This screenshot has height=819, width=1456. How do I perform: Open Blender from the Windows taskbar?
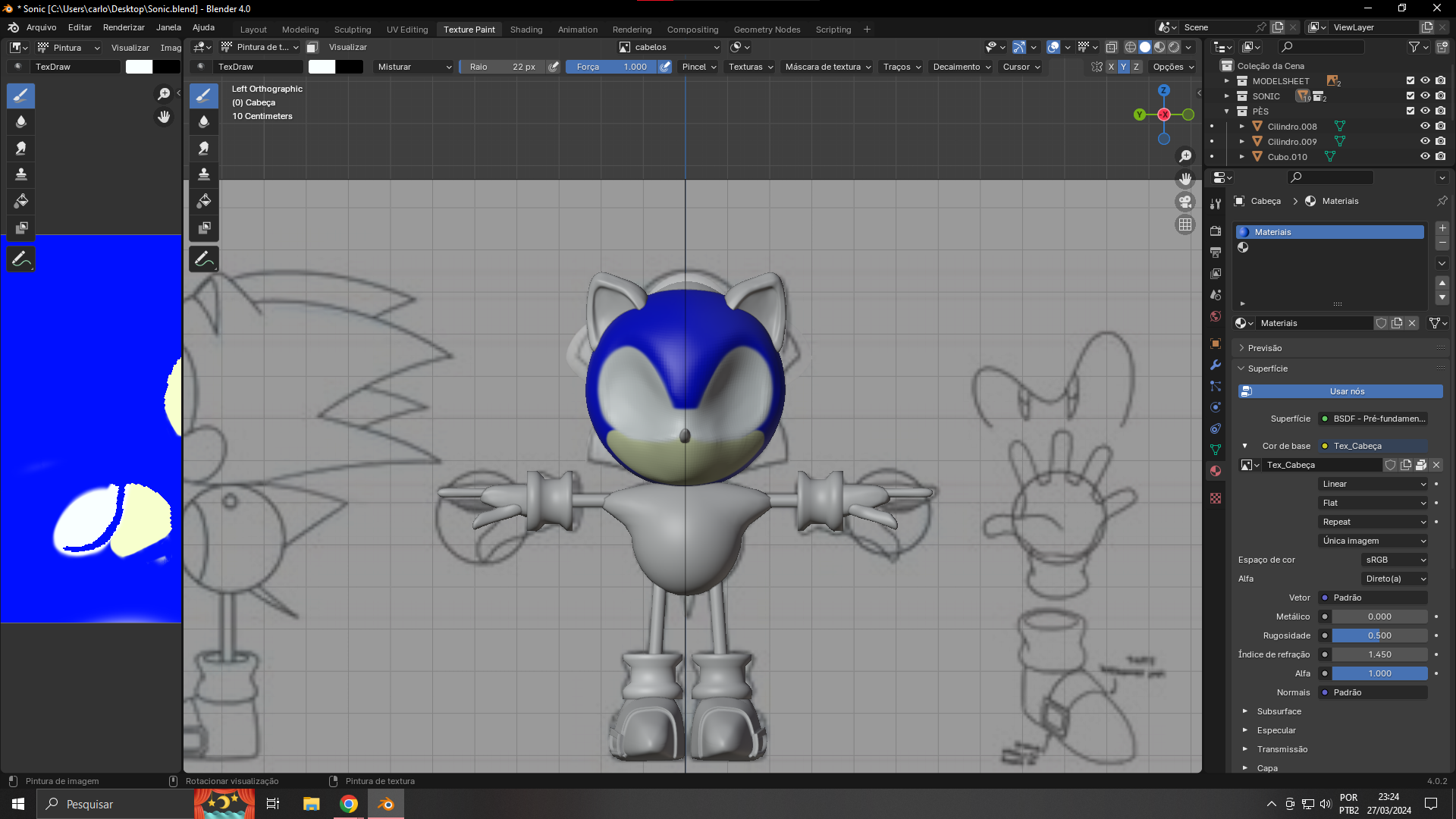(x=386, y=804)
